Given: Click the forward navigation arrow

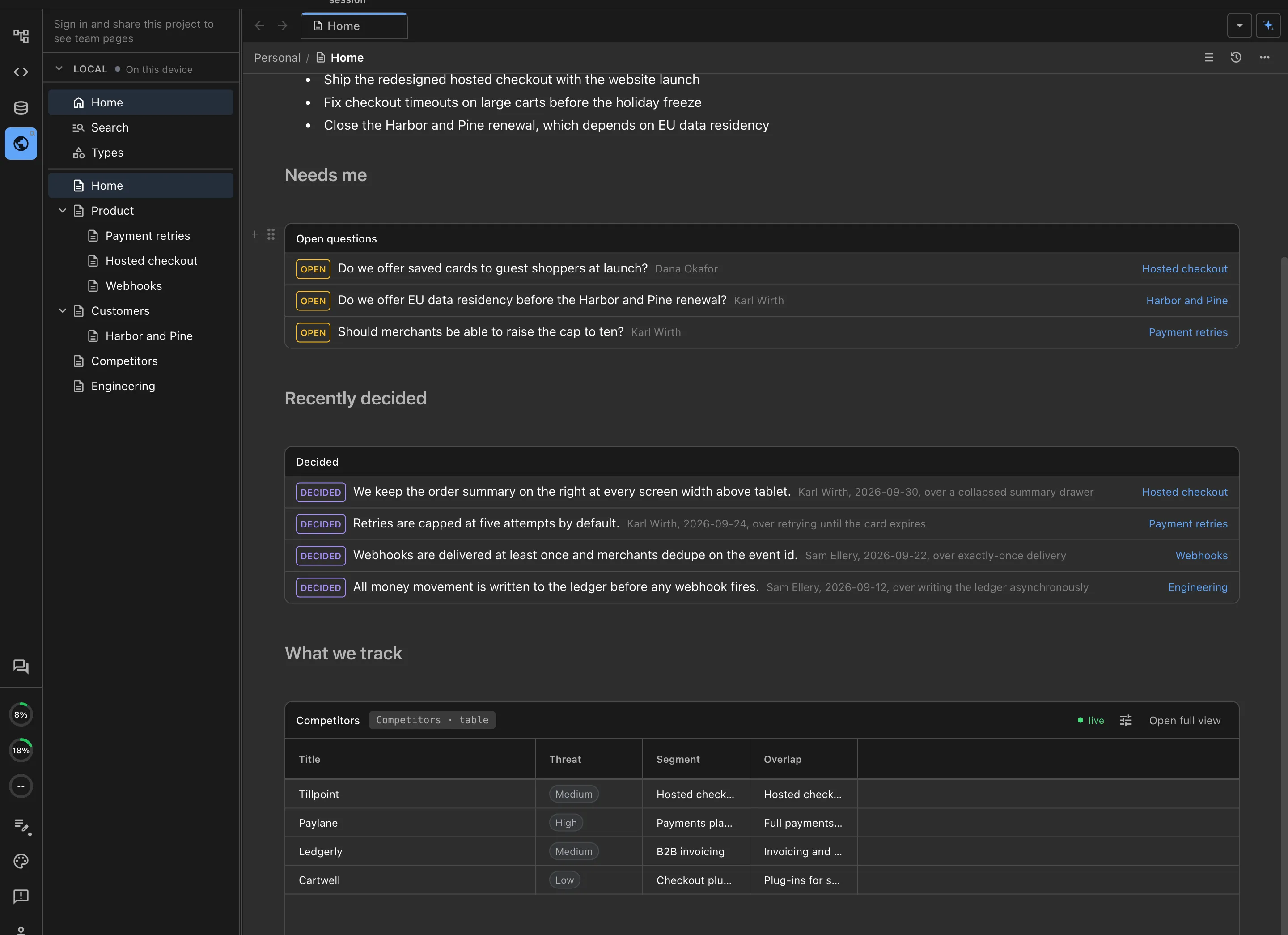Looking at the screenshot, I should point(283,25).
